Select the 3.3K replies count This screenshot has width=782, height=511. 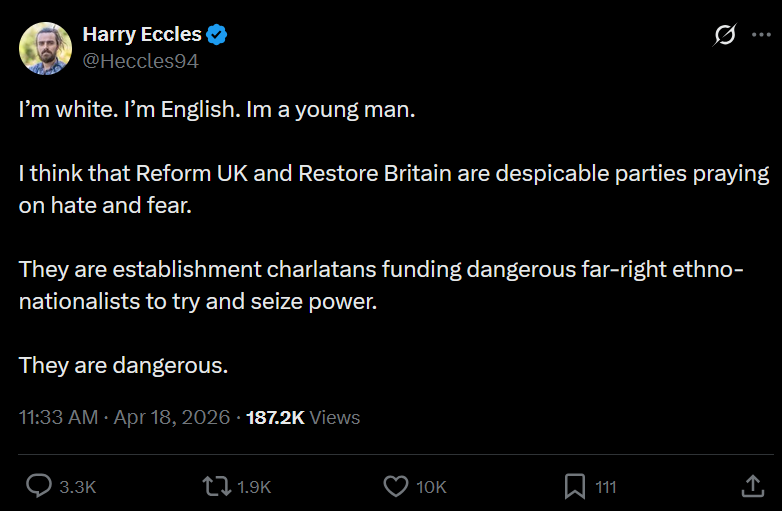click(x=78, y=487)
